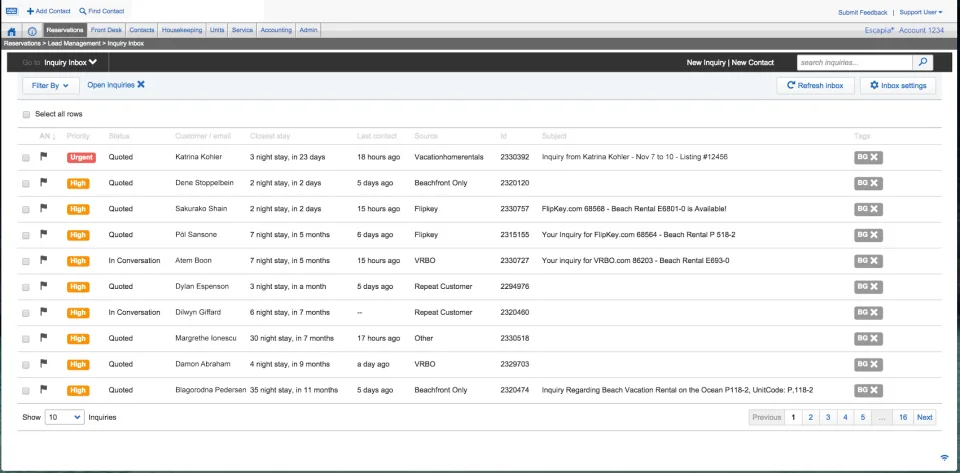The height and width of the screenshot is (473, 960).
Task: Open the Support User menu
Action: click(920, 12)
